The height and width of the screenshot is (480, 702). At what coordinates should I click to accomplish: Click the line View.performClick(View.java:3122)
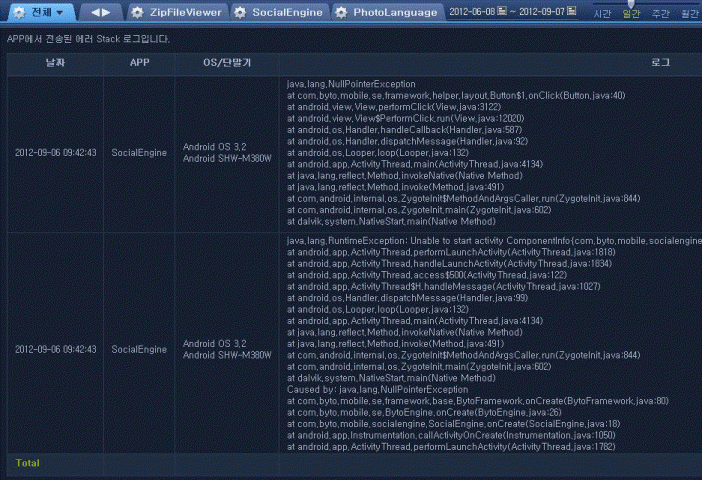(x=394, y=107)
